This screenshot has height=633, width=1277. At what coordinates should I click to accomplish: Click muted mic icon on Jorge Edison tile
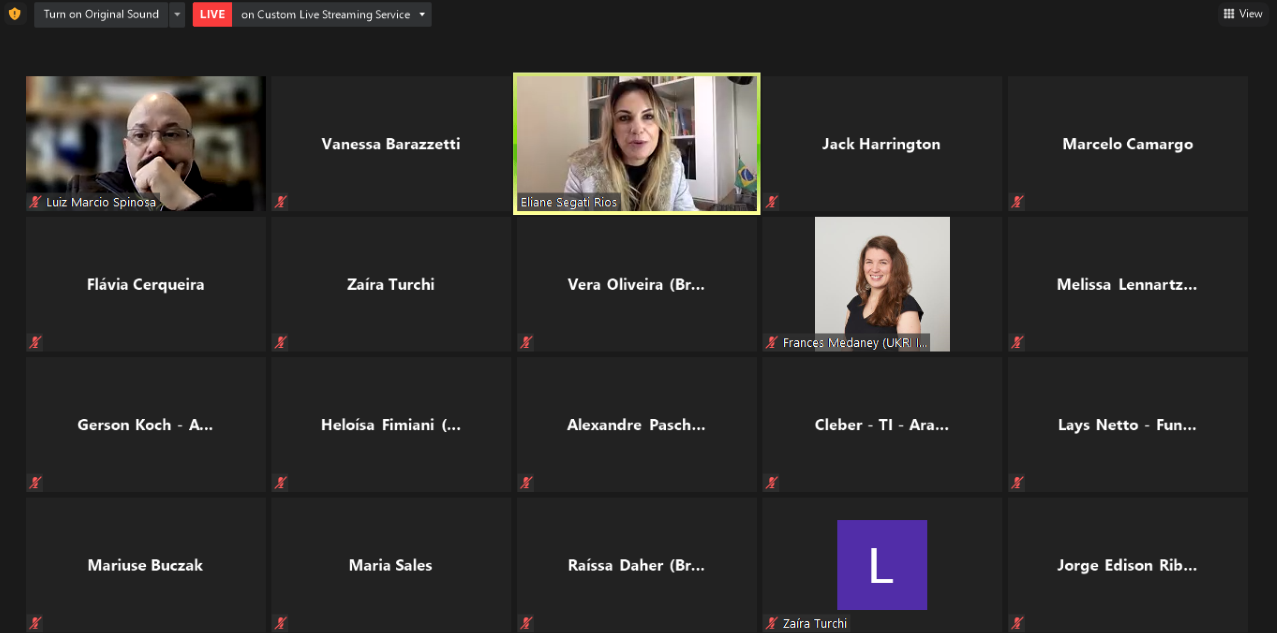click(x=1017, y=623)
